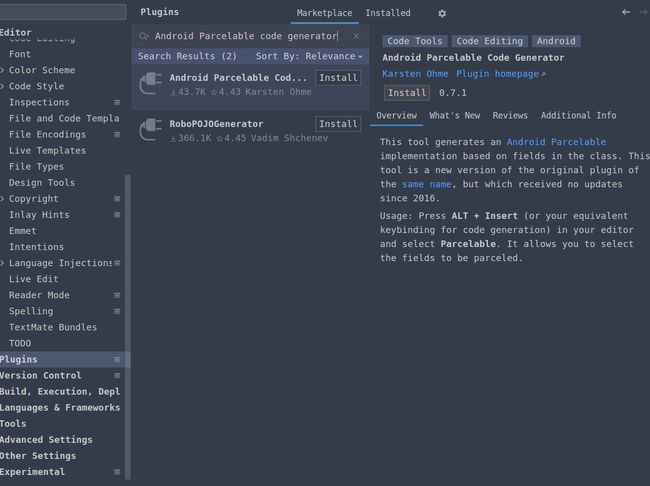
Task: Click the Code Tools tag
Action: pos(415,41)
